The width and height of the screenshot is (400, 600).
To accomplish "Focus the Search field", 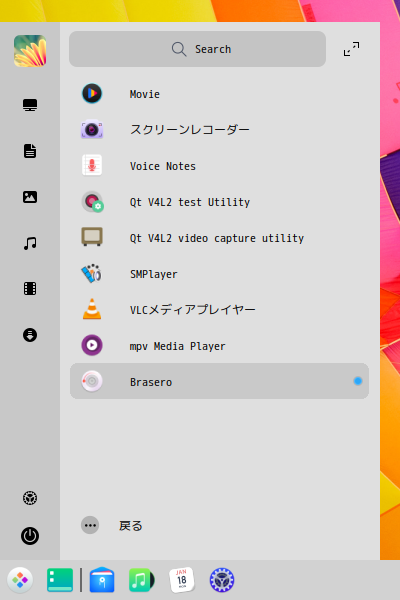I will [198, 49].
